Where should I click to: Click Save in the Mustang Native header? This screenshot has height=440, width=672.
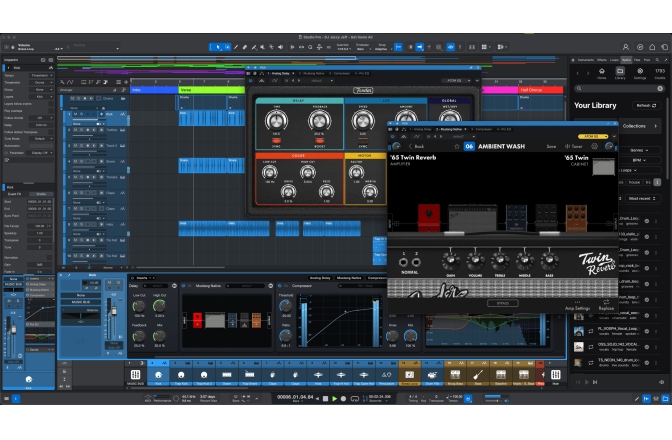(x=551, y=147)
